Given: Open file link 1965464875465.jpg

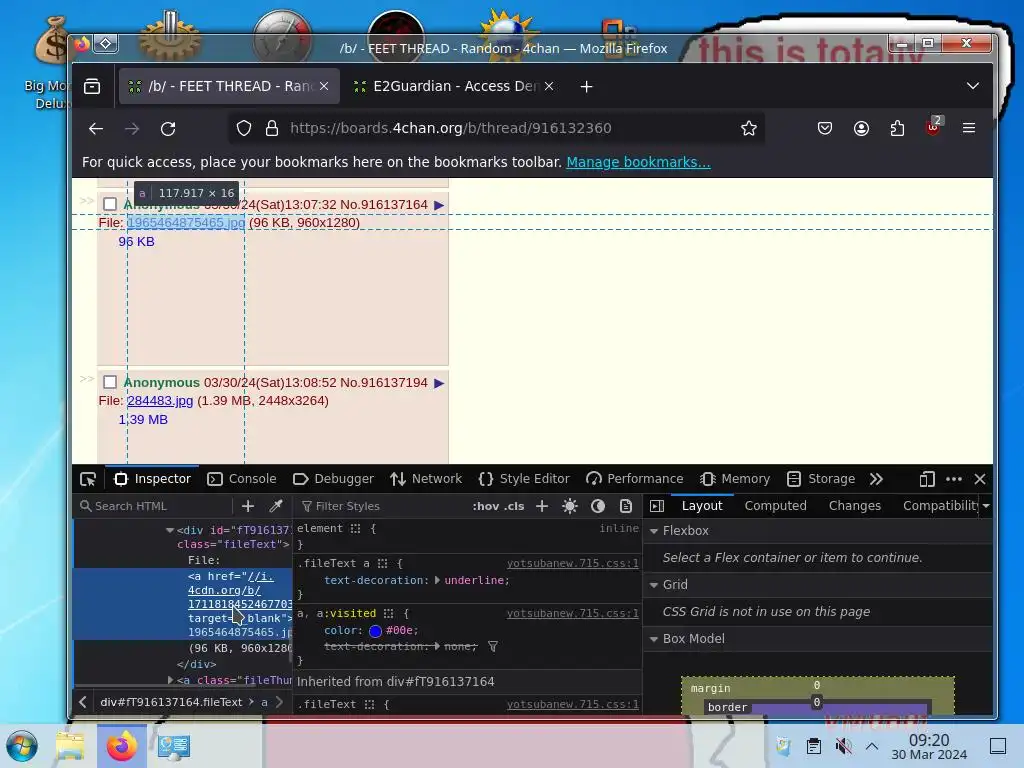Looking at the screenshot, I should (x=186, y=223).
